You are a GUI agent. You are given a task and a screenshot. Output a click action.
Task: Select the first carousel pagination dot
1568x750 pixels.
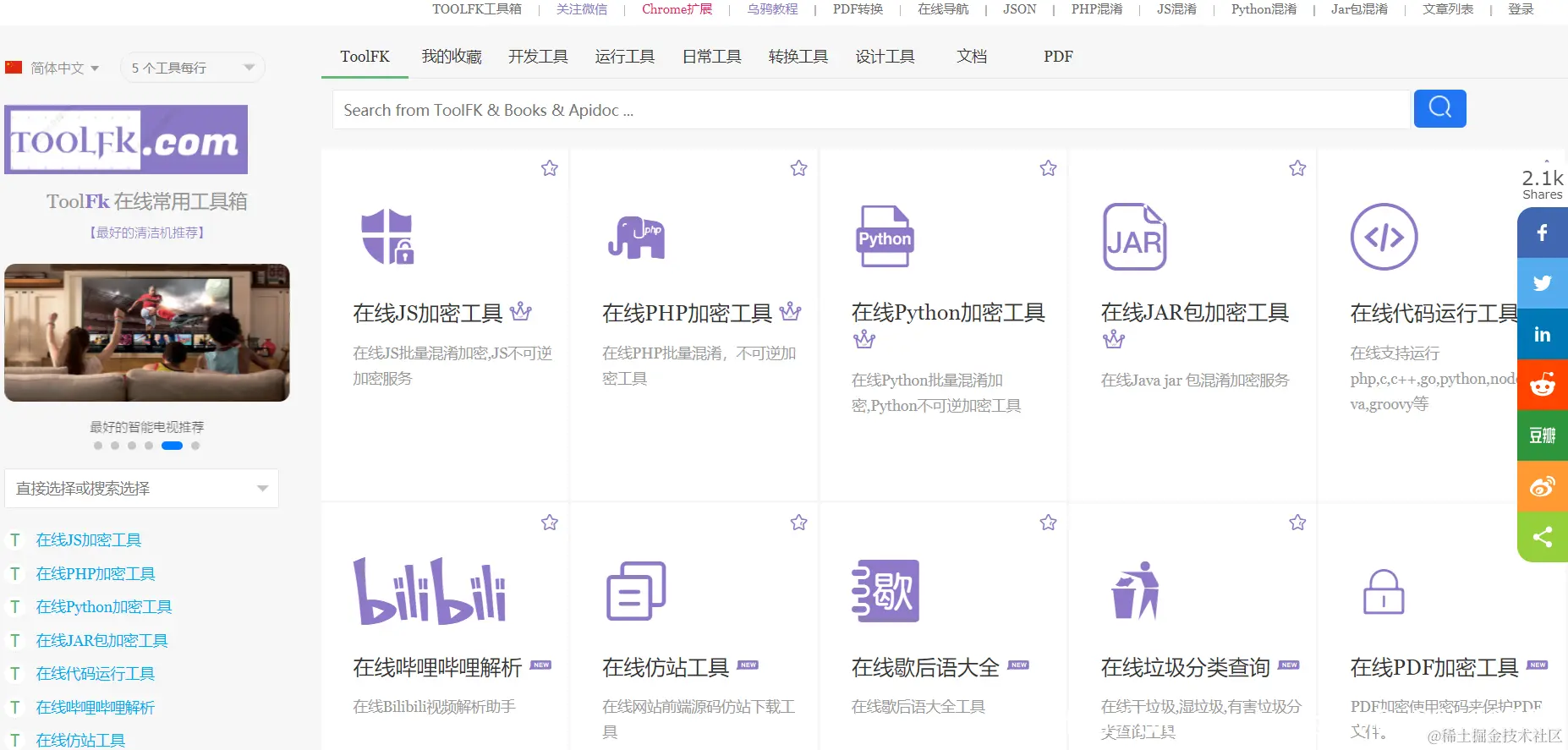point(98,446)
